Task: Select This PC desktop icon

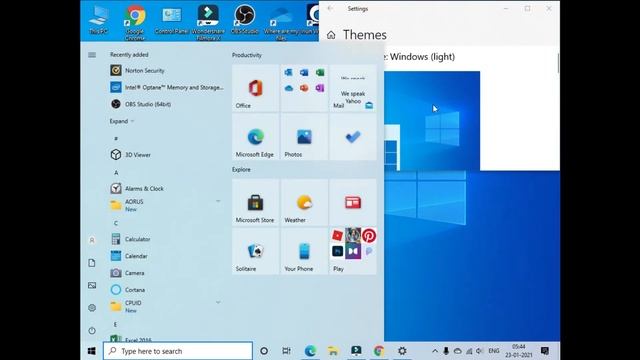Action: click(x=98, y=20)
